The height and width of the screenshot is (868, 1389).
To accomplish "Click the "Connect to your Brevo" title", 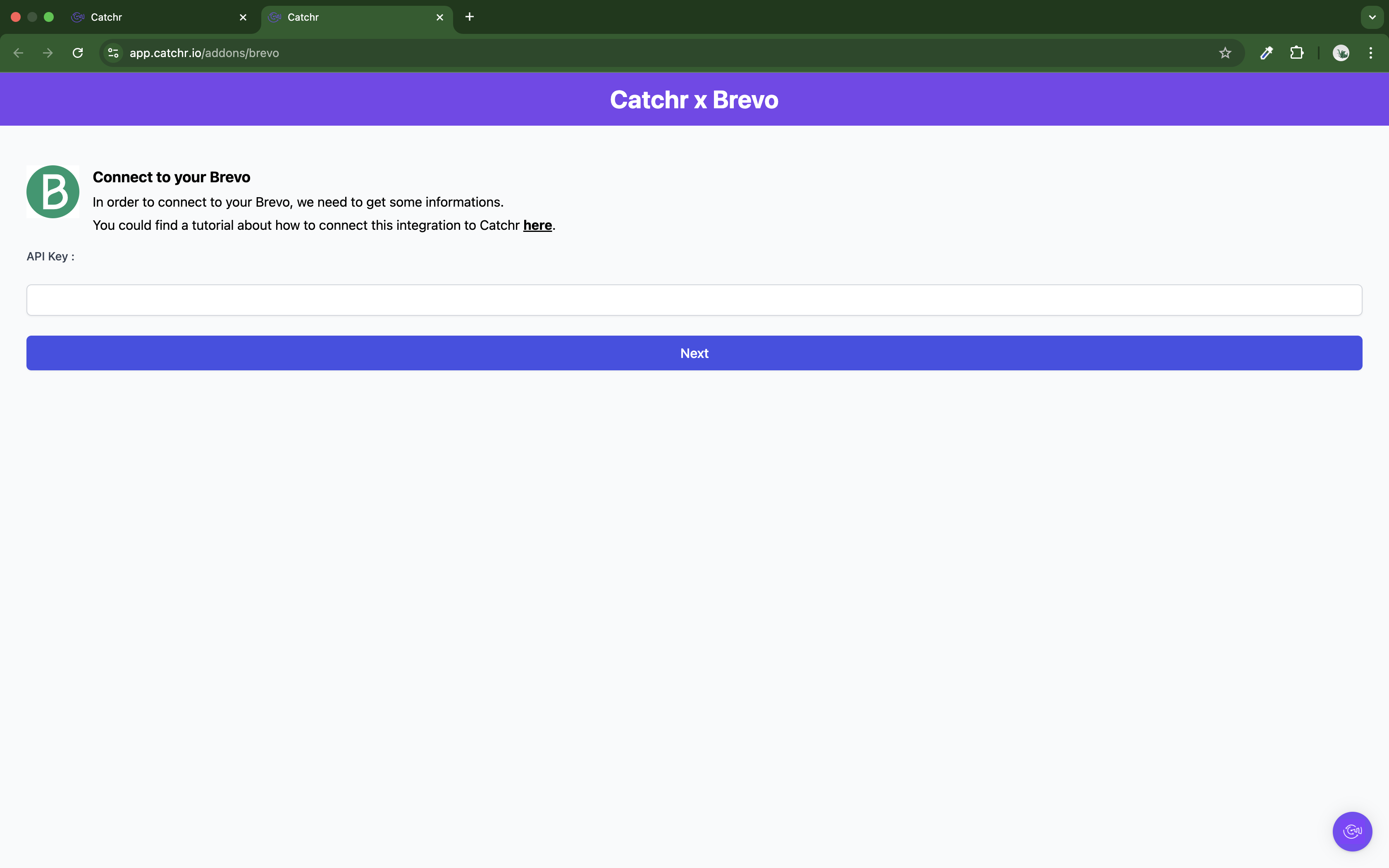I will [x=171, y=177].
